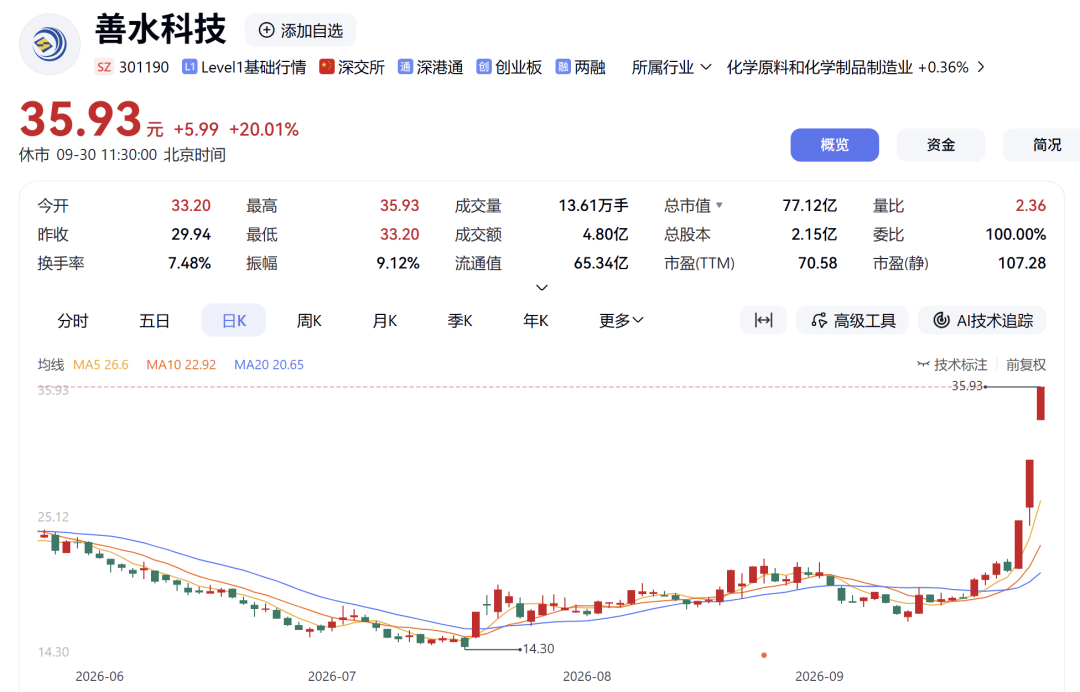
Task: Click the 流通值 value 65.34亿
Action: pyautogui.click(x=601, y=263)
